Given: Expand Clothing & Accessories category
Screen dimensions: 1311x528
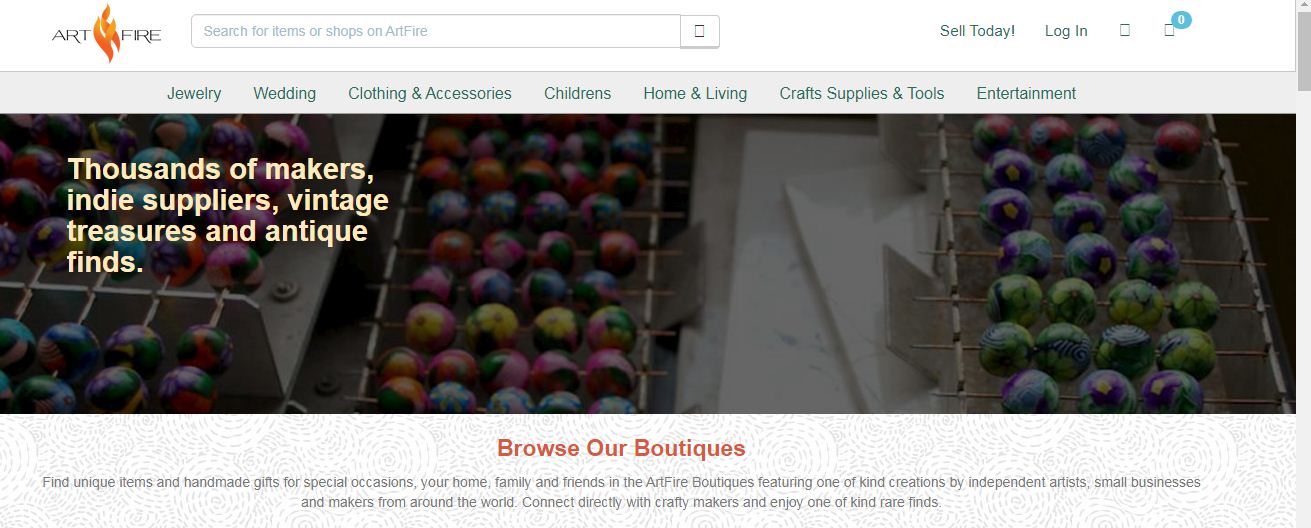Looking at the screenshot, I should coord(430,93).
